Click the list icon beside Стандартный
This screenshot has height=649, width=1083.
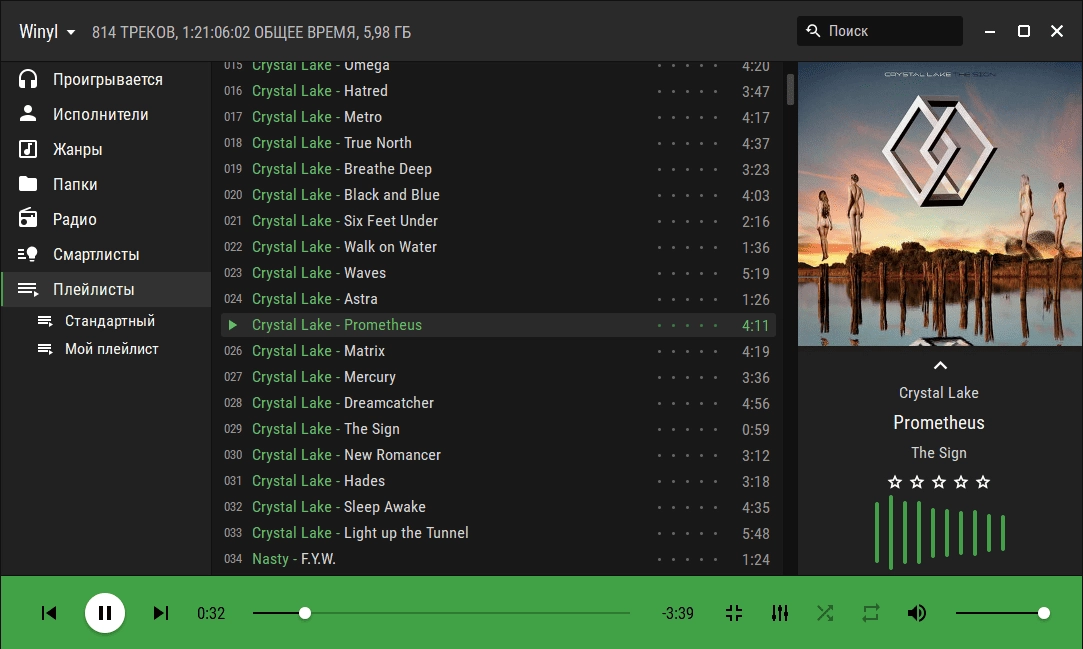[x=45, y=321]
